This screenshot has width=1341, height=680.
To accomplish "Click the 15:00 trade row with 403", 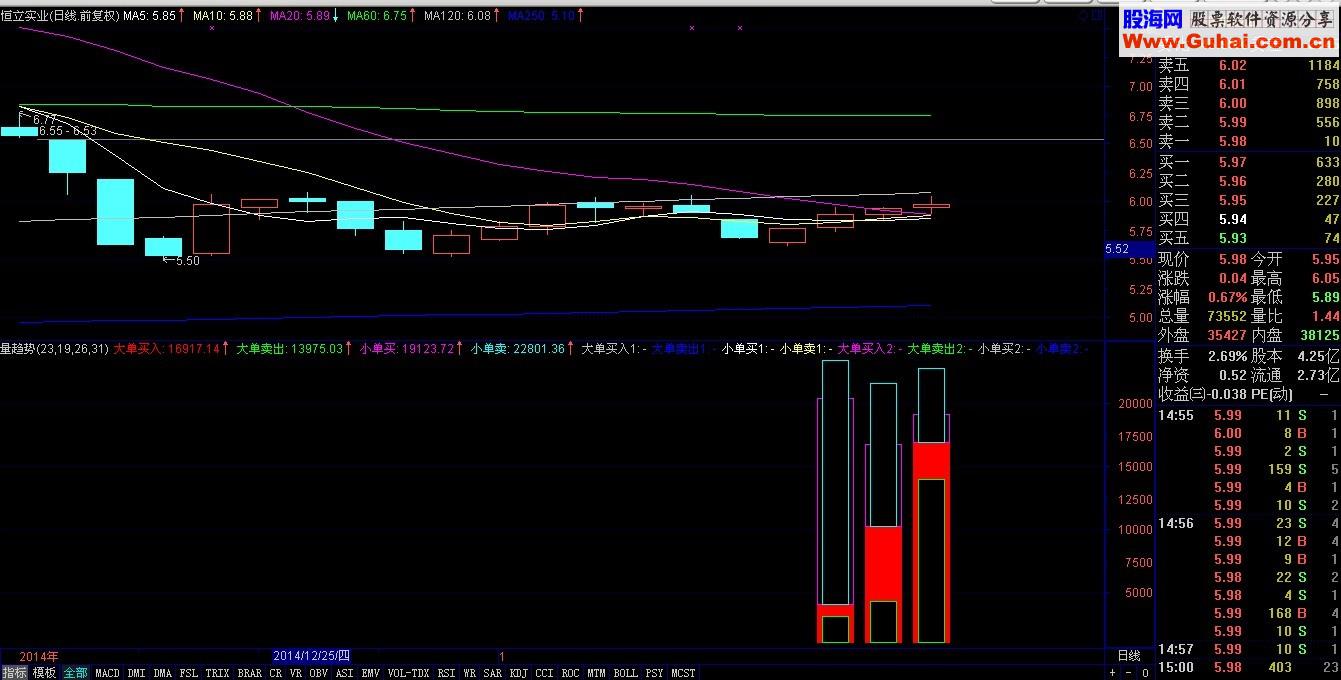I will coord(1248,667).
